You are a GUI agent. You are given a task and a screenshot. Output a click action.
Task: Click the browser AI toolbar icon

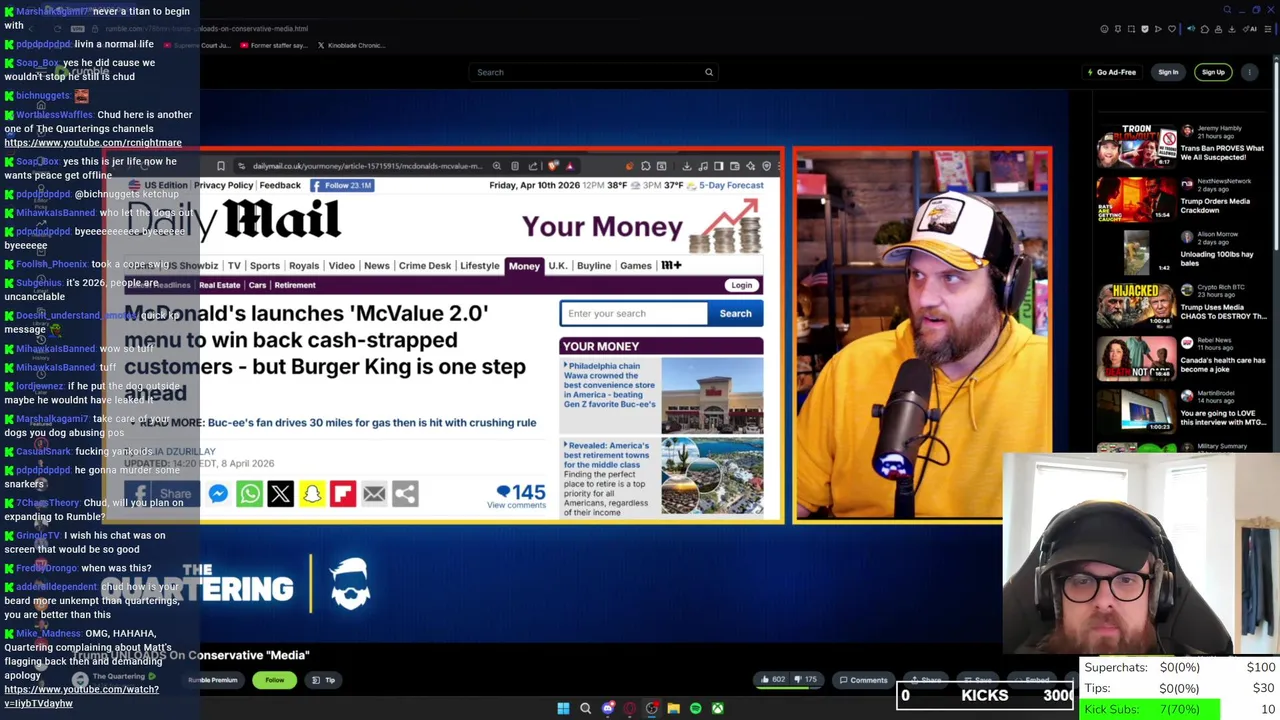[x=1250, y=29]
